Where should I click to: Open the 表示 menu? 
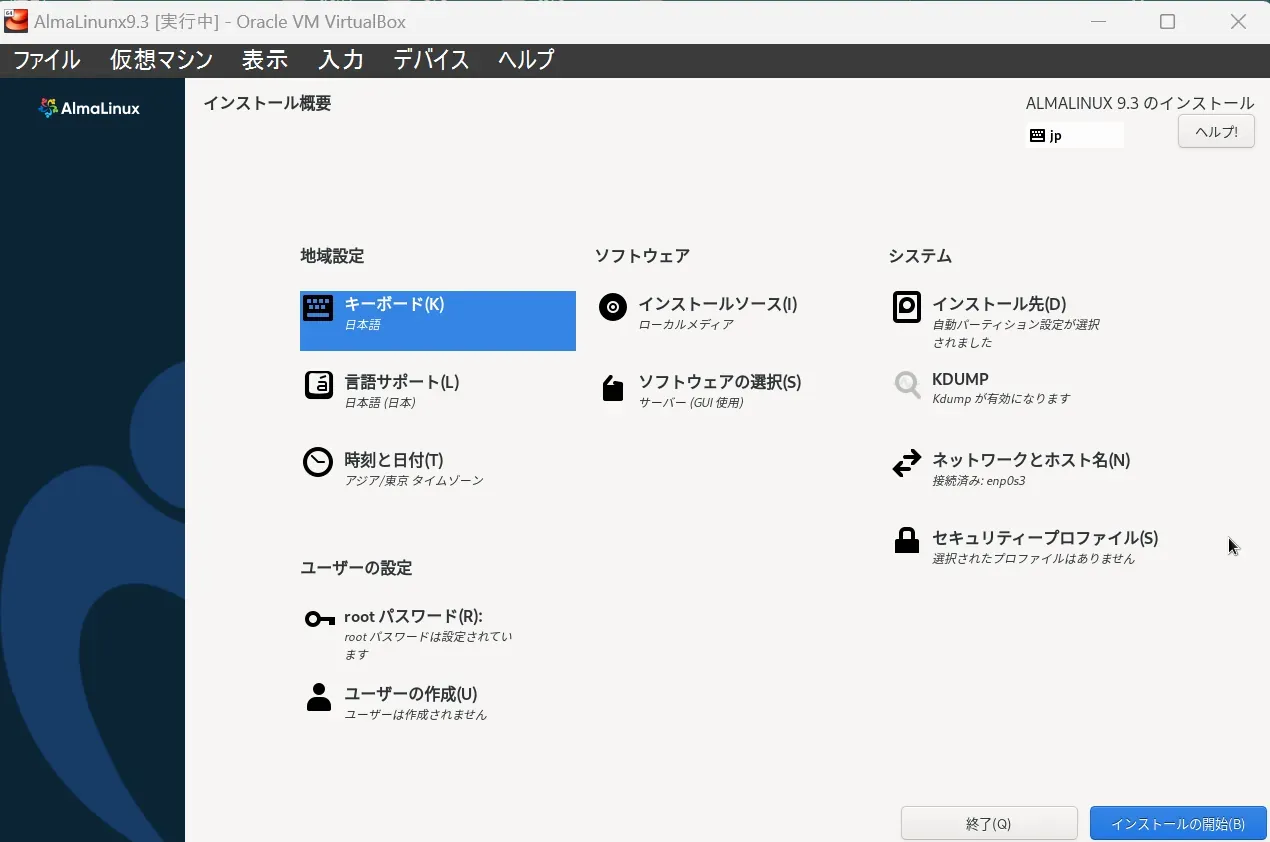click(x=265, y=60)
